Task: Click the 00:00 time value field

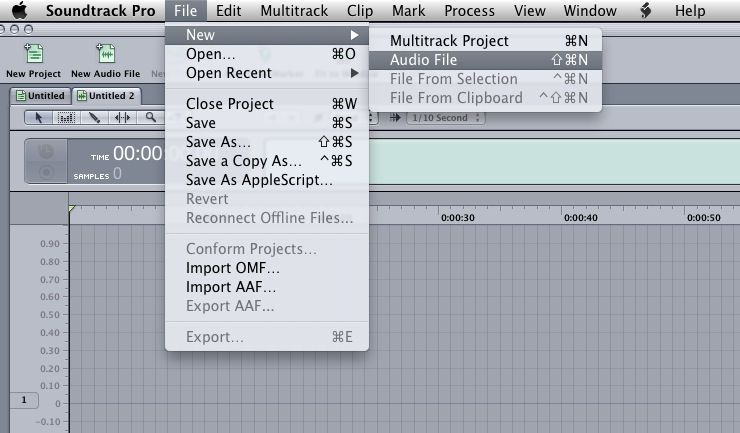Action: pos(138,153)
